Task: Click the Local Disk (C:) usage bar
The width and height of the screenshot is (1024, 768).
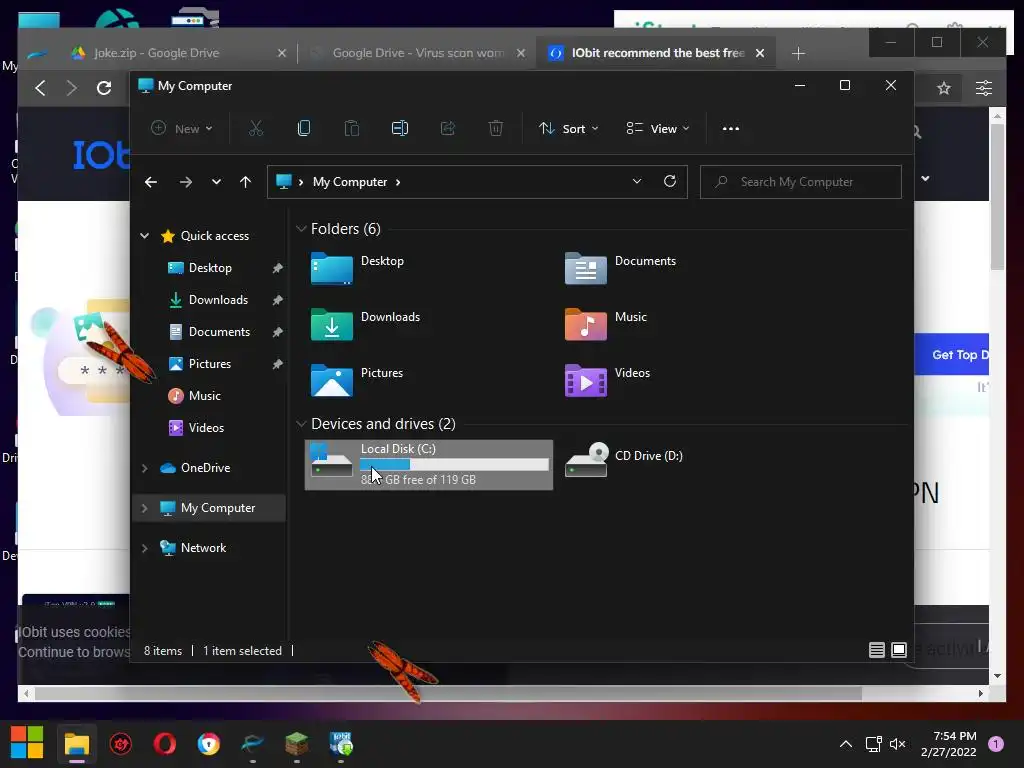Action: coord(454,464)
